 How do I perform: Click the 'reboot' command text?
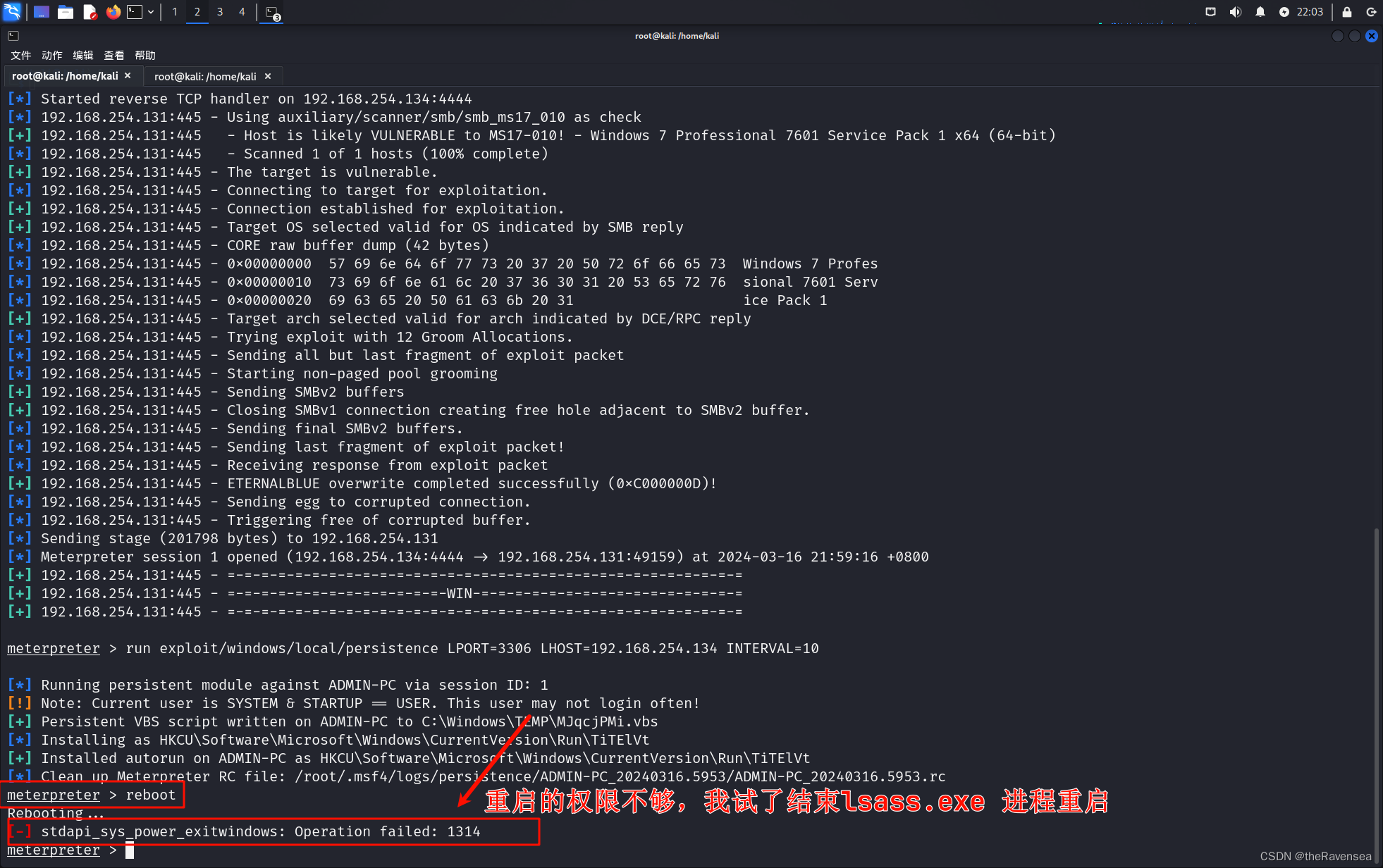151,795
